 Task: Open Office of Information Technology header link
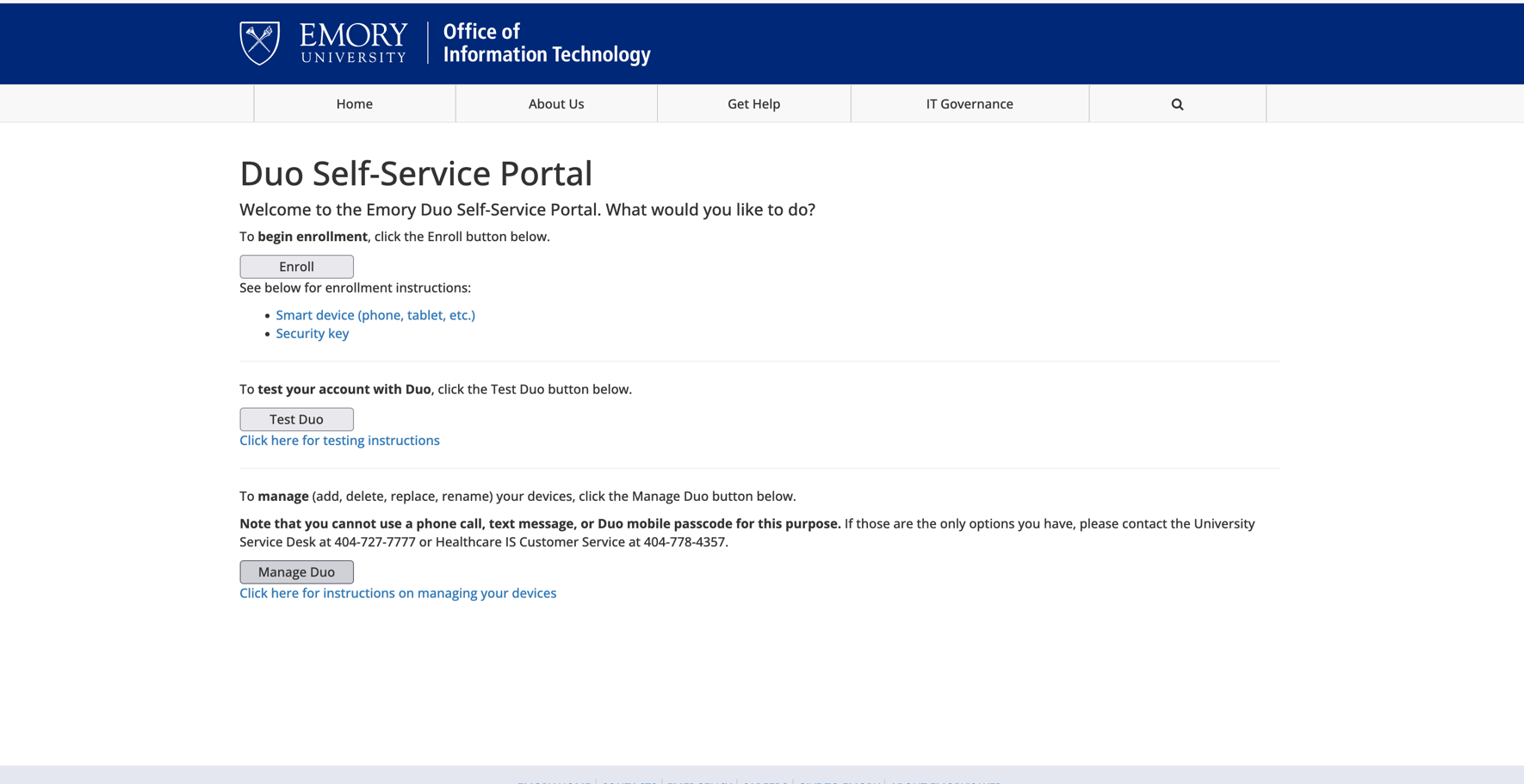(547, 43)
